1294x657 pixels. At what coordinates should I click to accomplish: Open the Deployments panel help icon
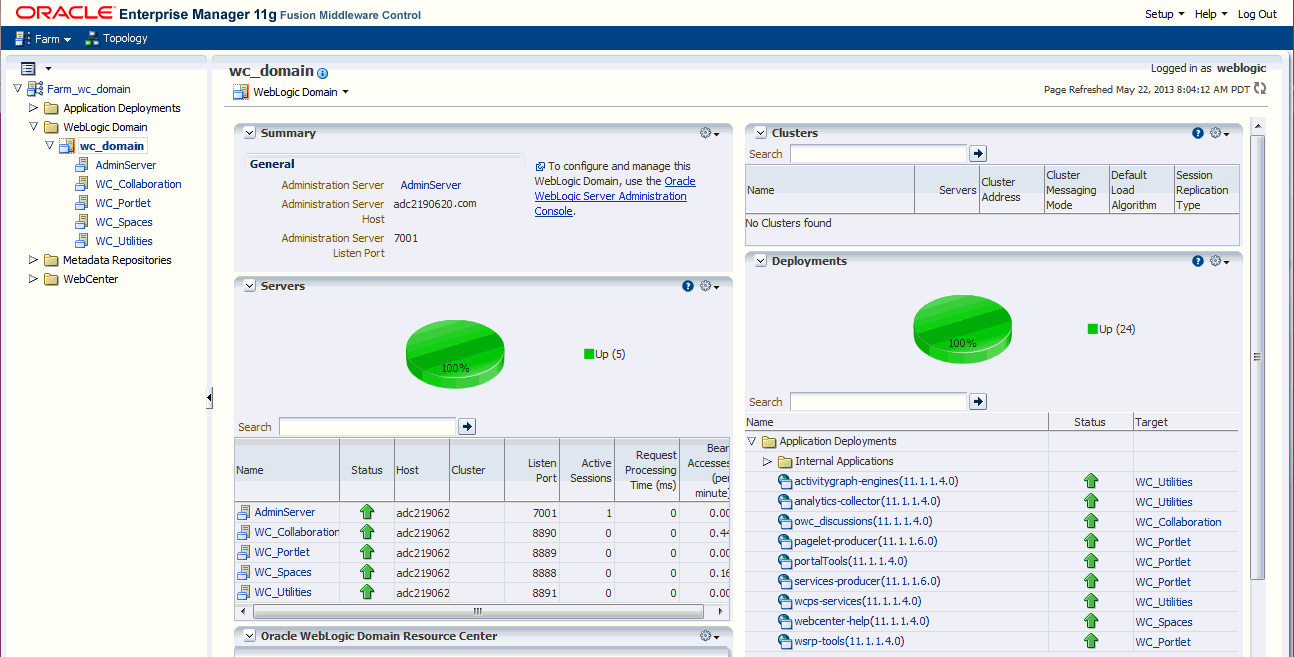point(1198,261)
